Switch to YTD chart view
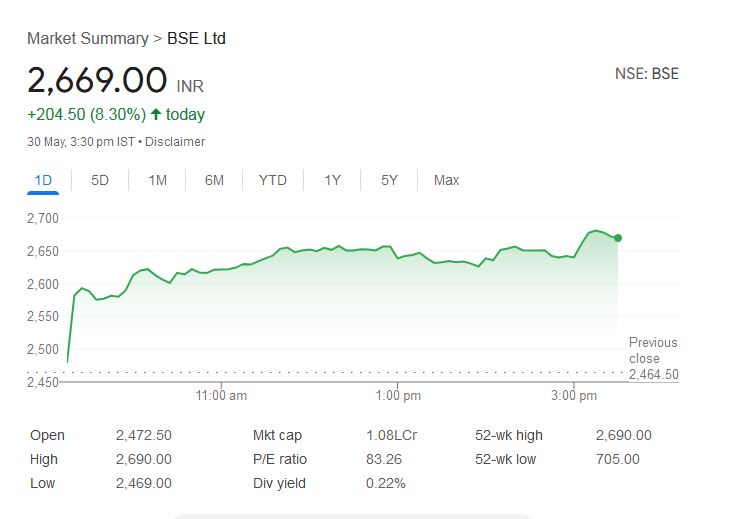Viewport: 734px width, 519px height. 272,180
